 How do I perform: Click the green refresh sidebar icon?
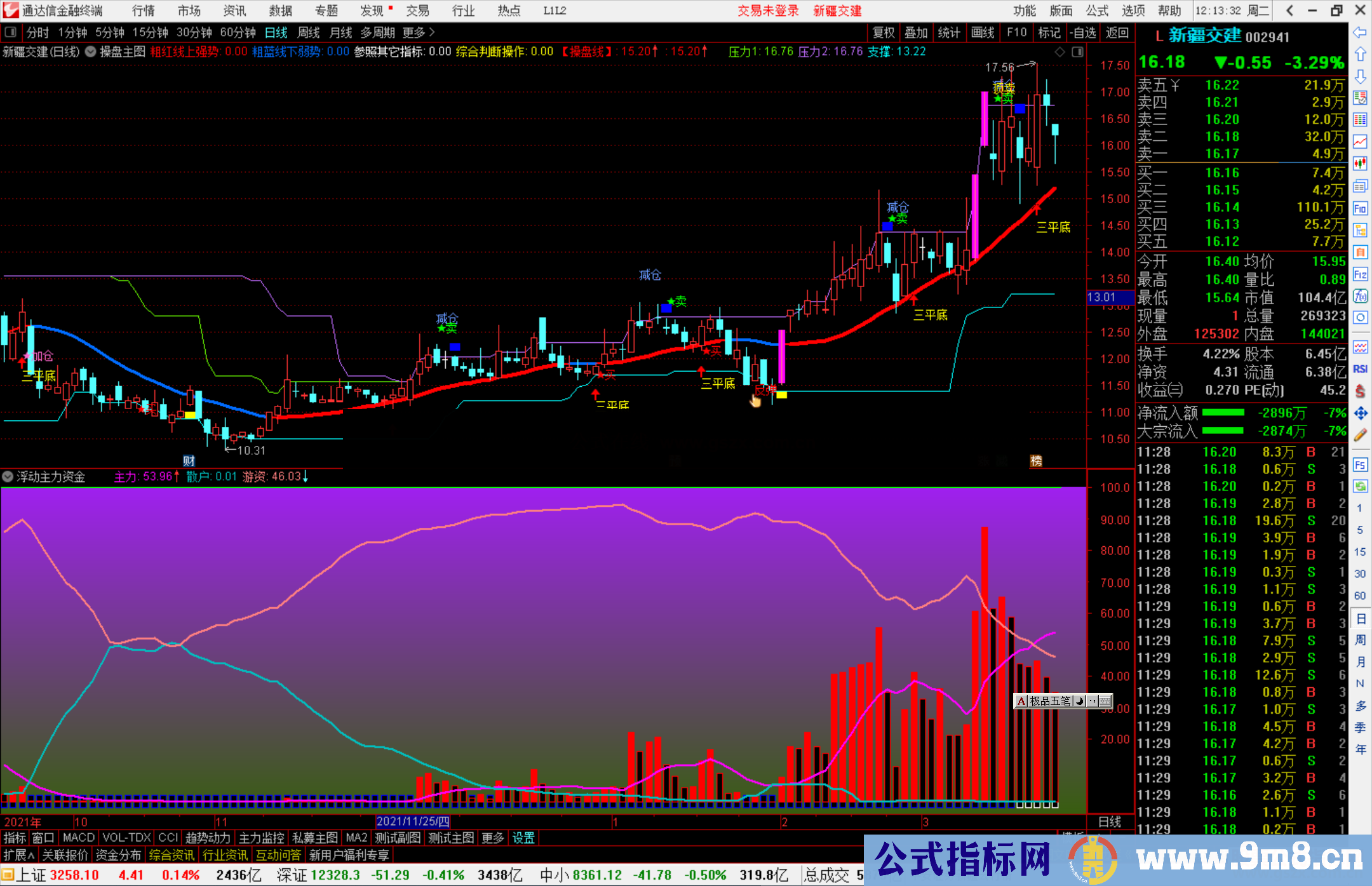[x=1360, y=487]
